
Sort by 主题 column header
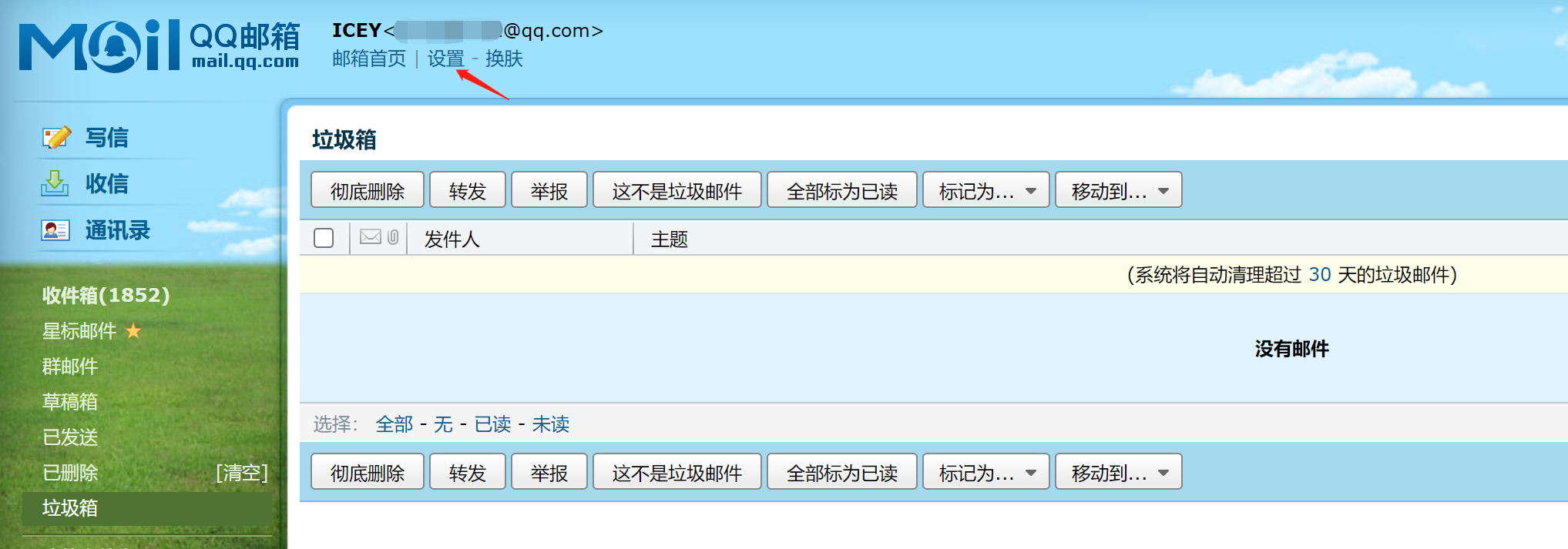coord(670,239)
